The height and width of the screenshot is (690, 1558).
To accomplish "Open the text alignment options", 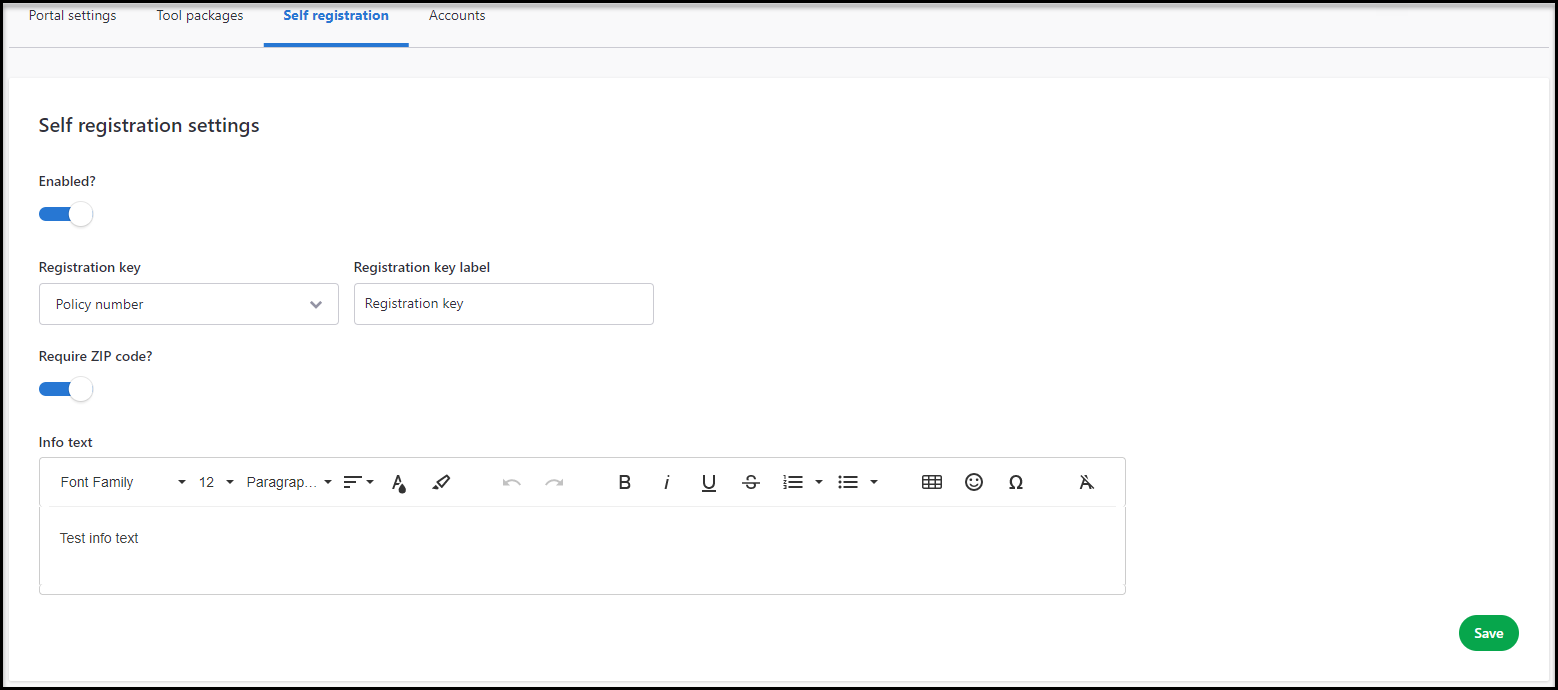I will 358,482.
